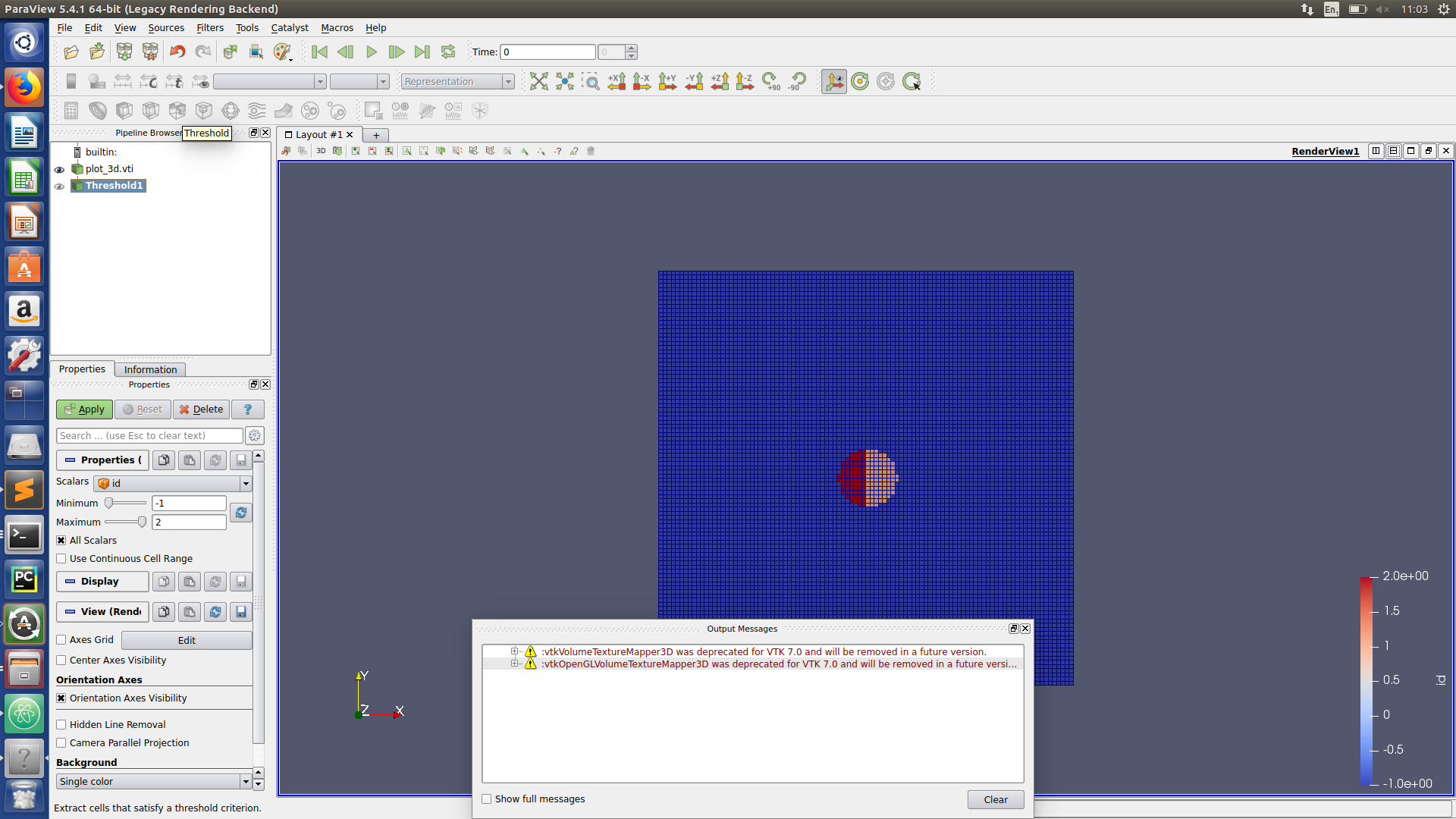The height and width of the screenshot is (819, 1456).
Task: Click the Apply button
Action: pyautogui.click(x=84, y=409)
